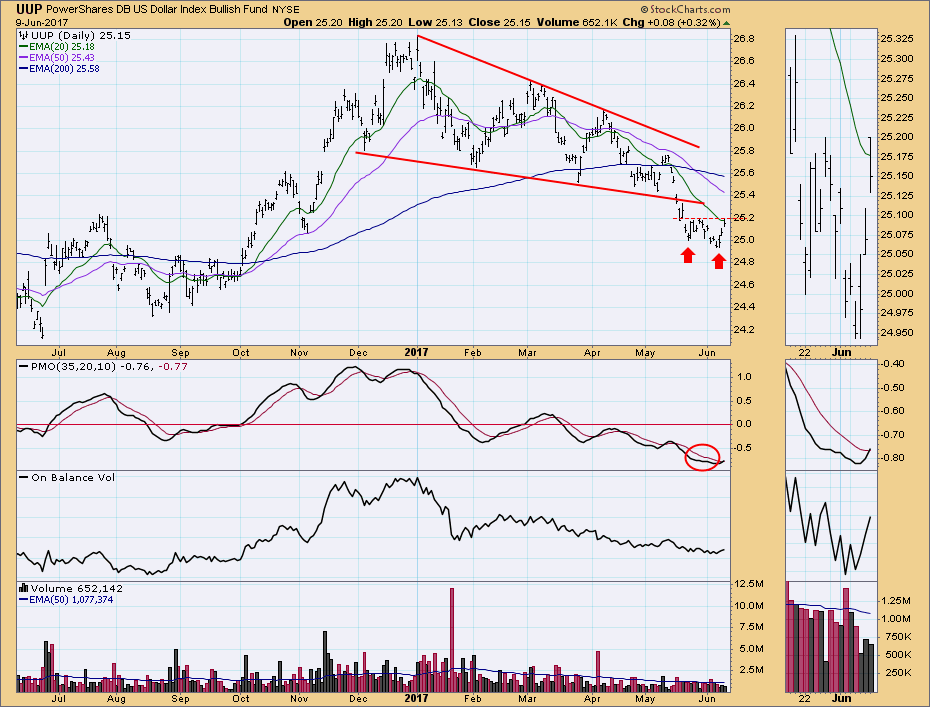
Task: Click the green EMA(20) legend entry
Action: coord(60,45)
